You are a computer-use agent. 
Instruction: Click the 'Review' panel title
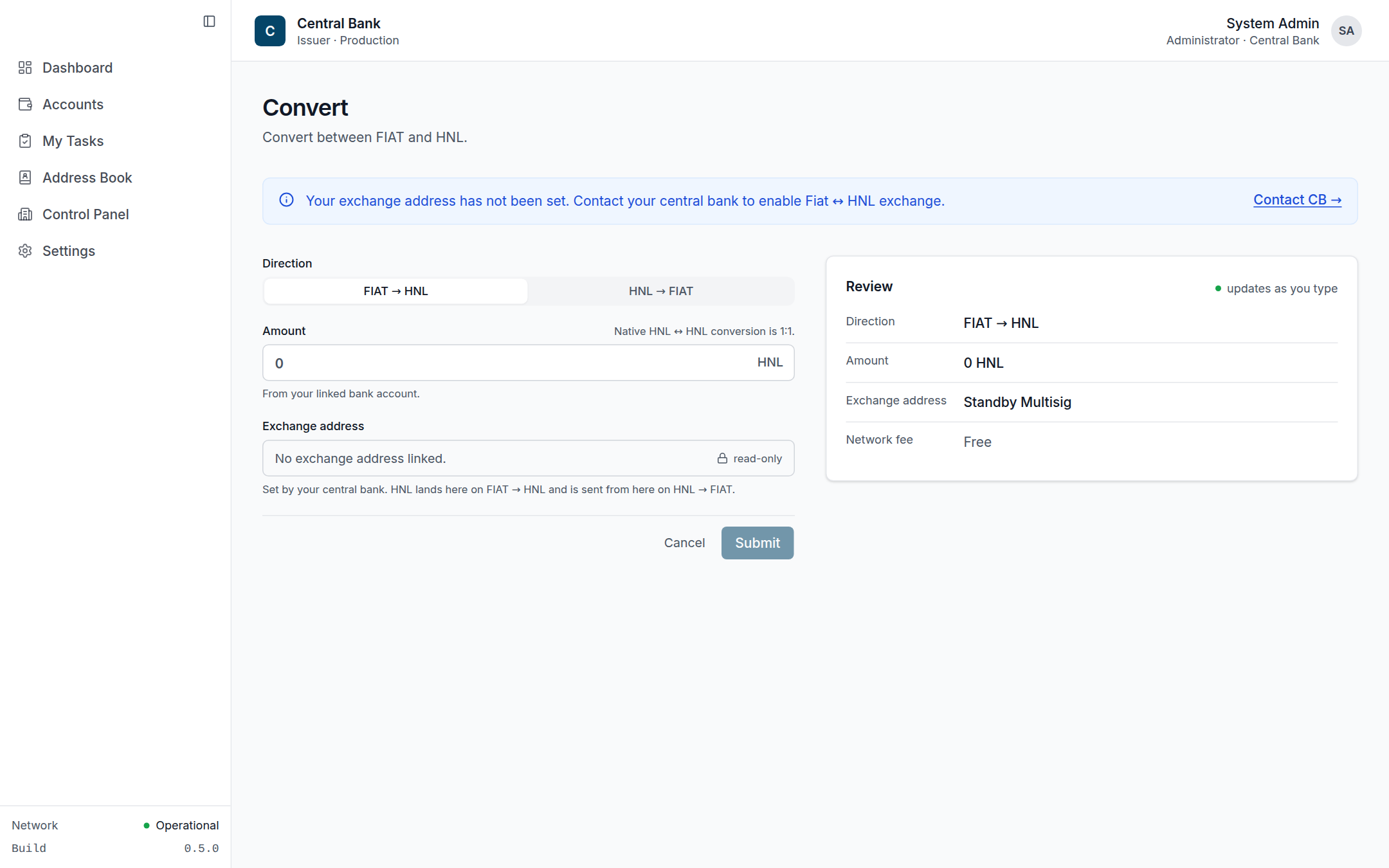(x=869, y=287)
